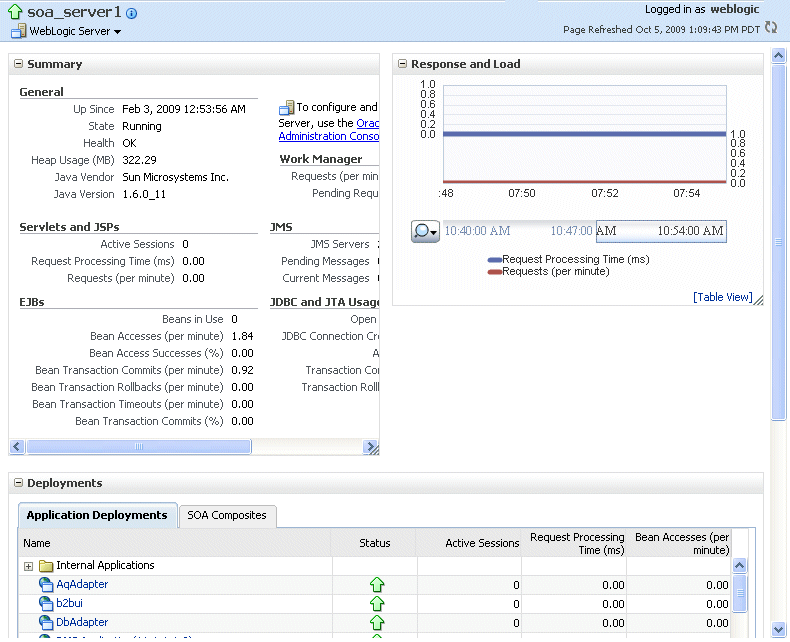Click the Bean Accesses value '1.84'
The height and width of the screenshot is (642, 790).
click(x=242, y=336)
